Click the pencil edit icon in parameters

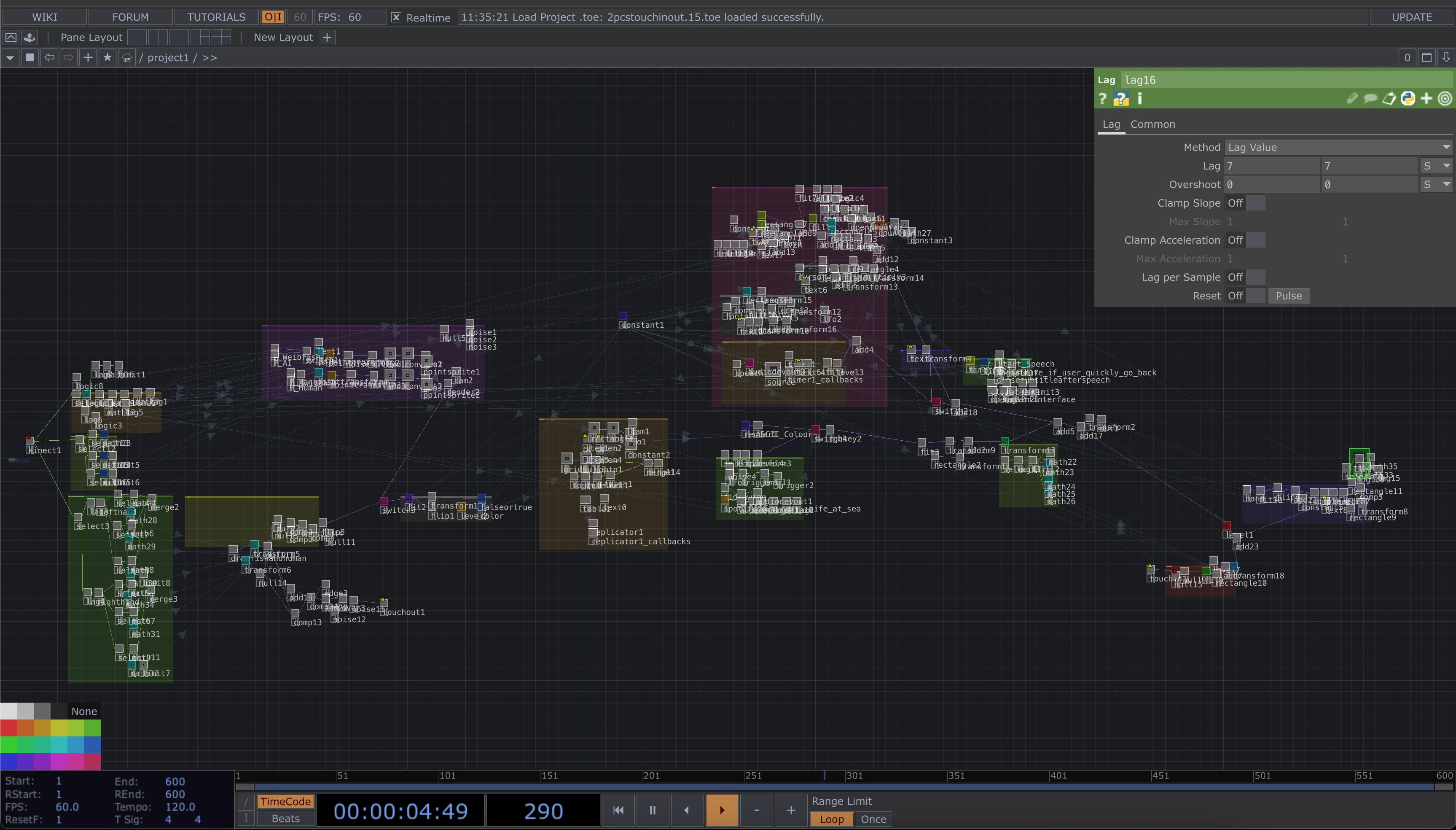click(1352, 99)
